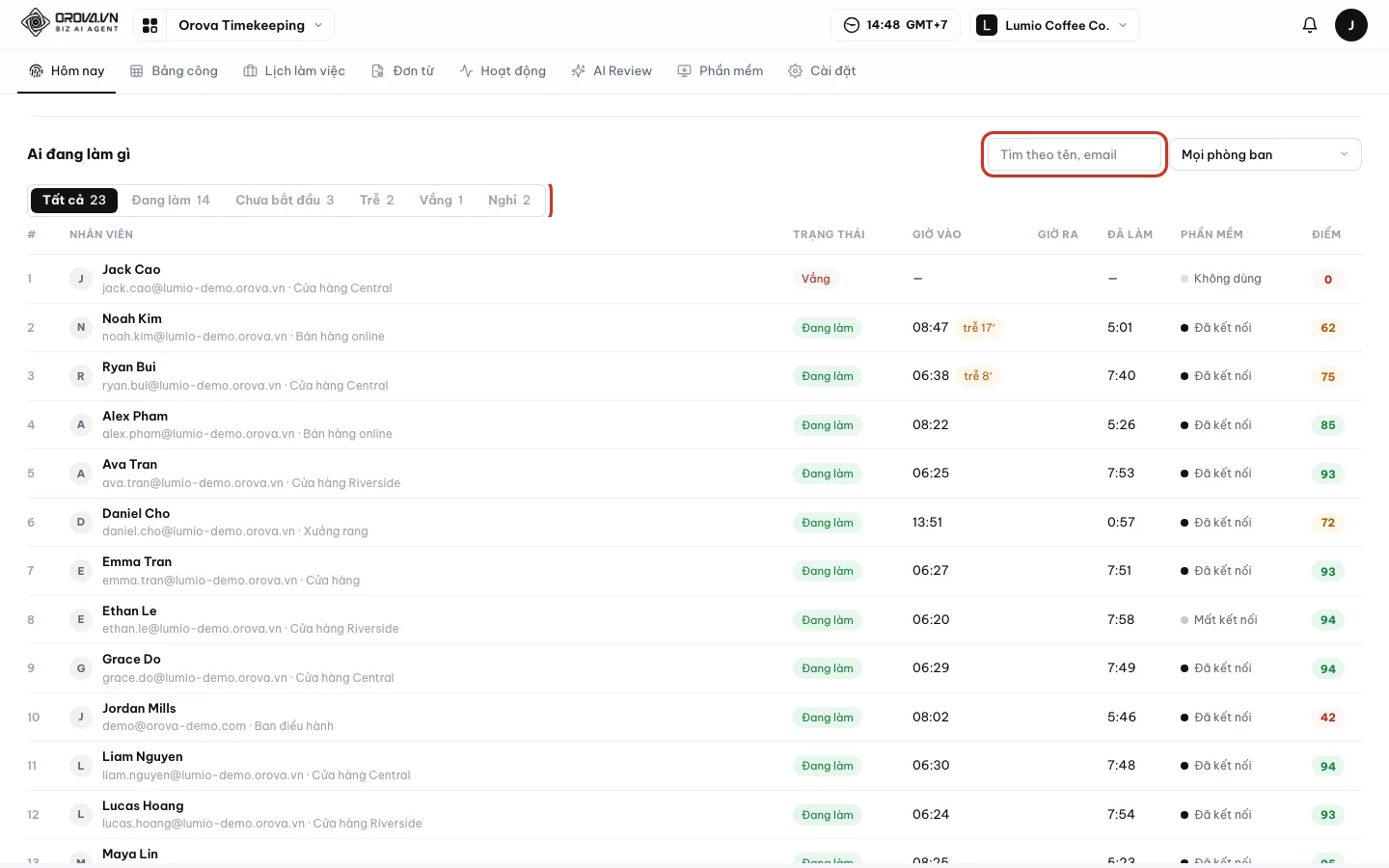The height and width of the screenshot is (868, 1389).
Task: Open the Cài đặt settings tab
Action: [822, 71]
